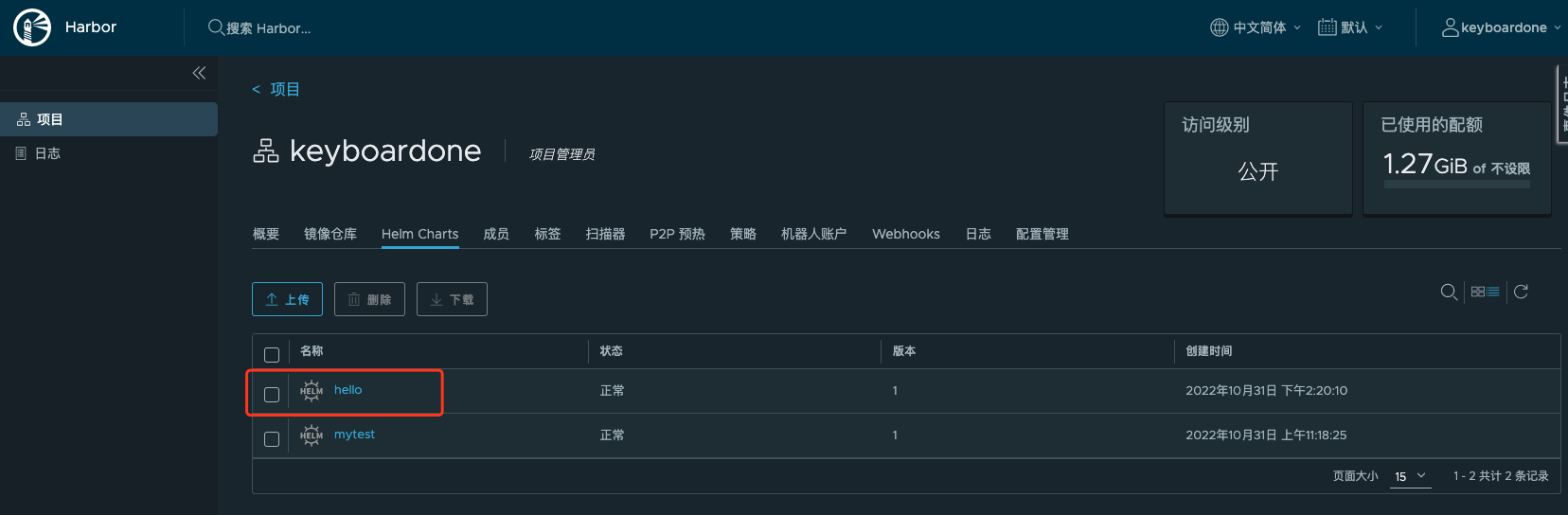Open the 默认 theme dropdown

(x=1362, y=27)
